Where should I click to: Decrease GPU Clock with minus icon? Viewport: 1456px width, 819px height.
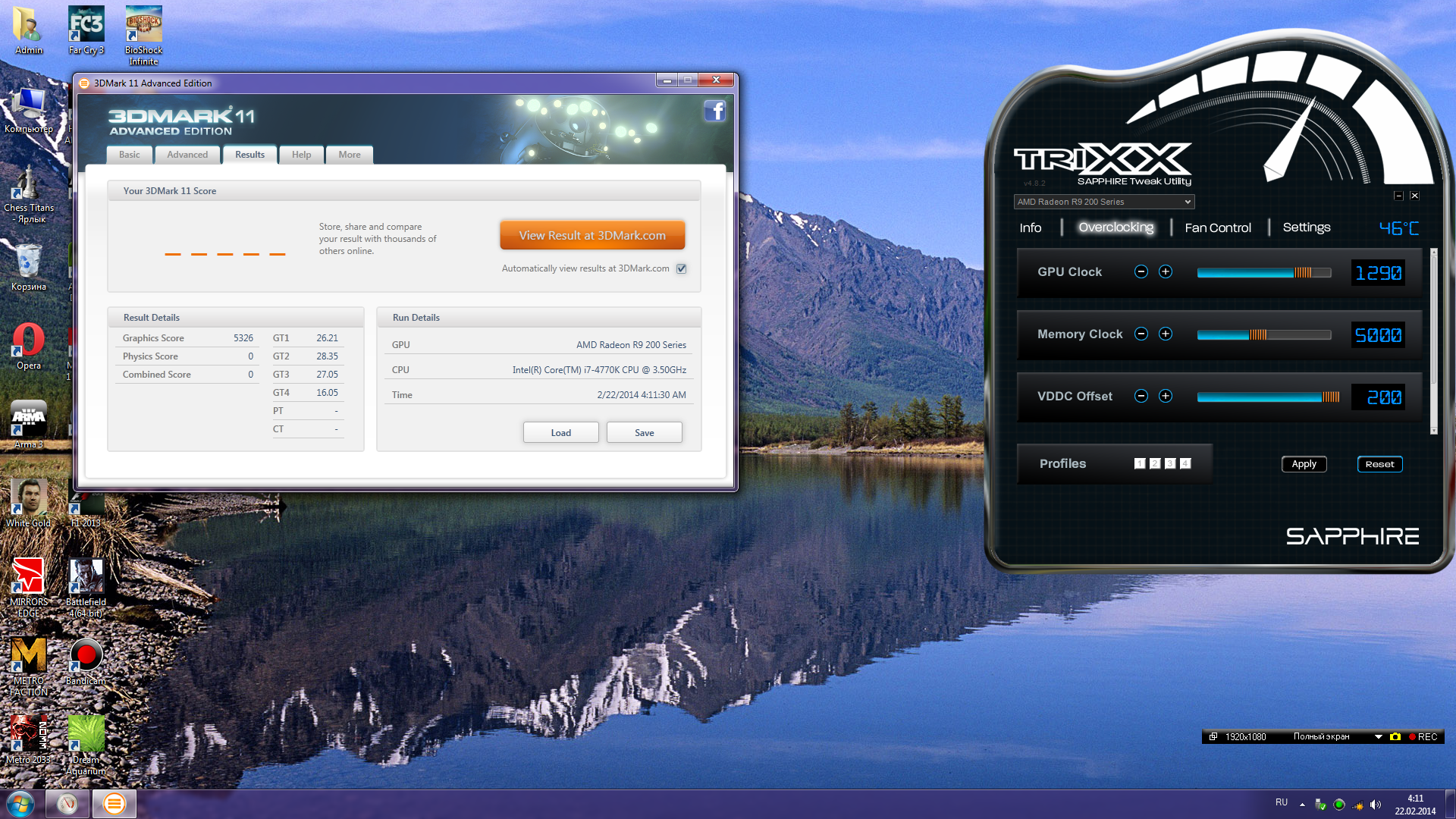tap(1141, 271)
